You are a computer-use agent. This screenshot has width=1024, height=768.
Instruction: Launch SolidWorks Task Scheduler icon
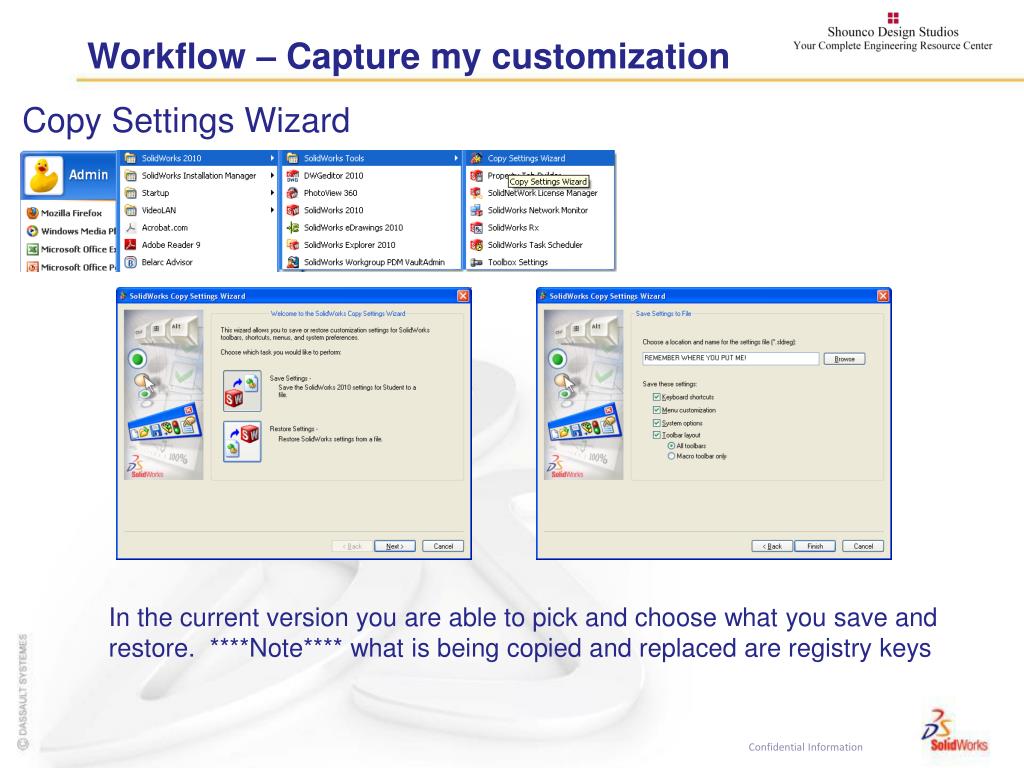pos(477,245)
